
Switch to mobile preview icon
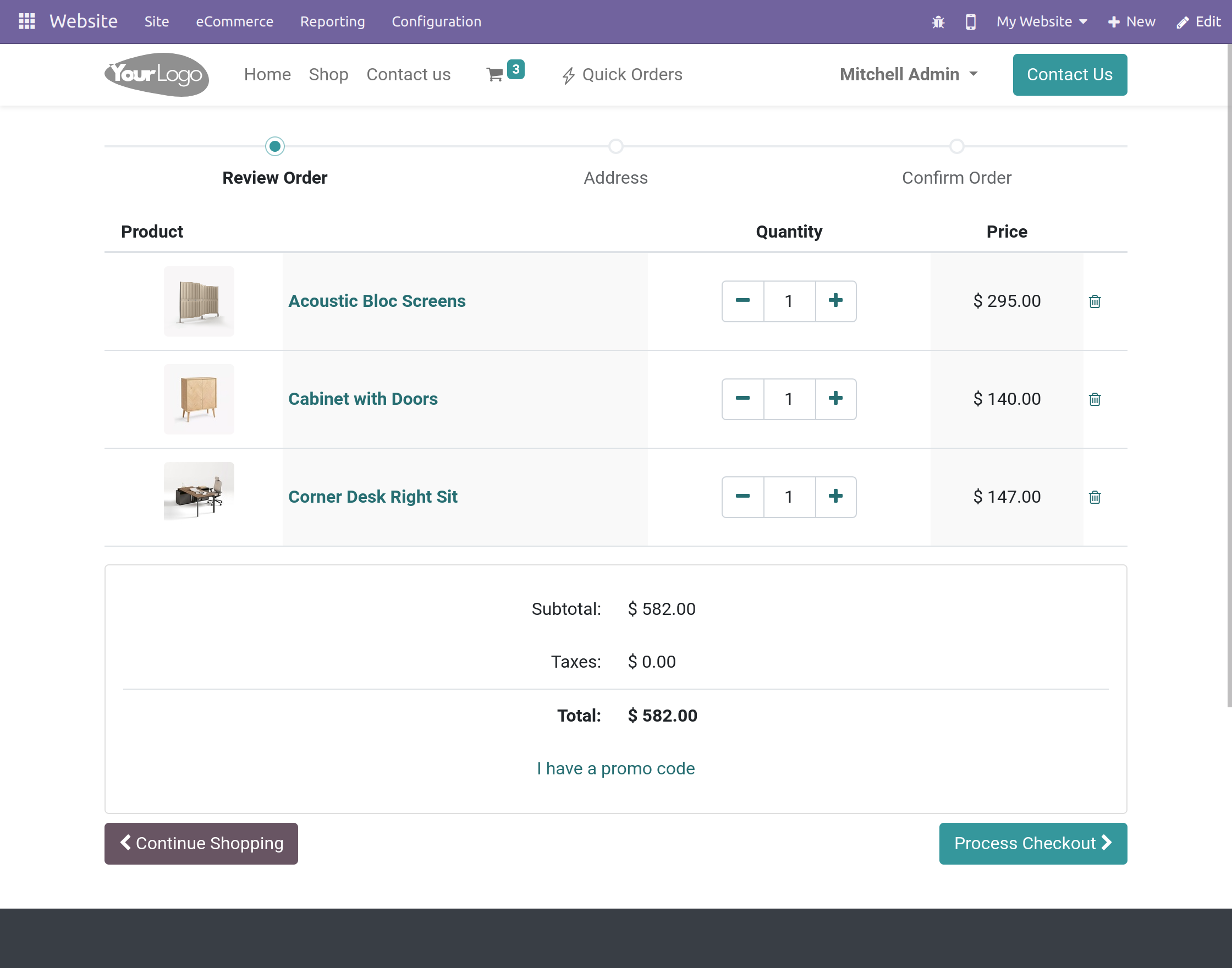coord(970,22)
